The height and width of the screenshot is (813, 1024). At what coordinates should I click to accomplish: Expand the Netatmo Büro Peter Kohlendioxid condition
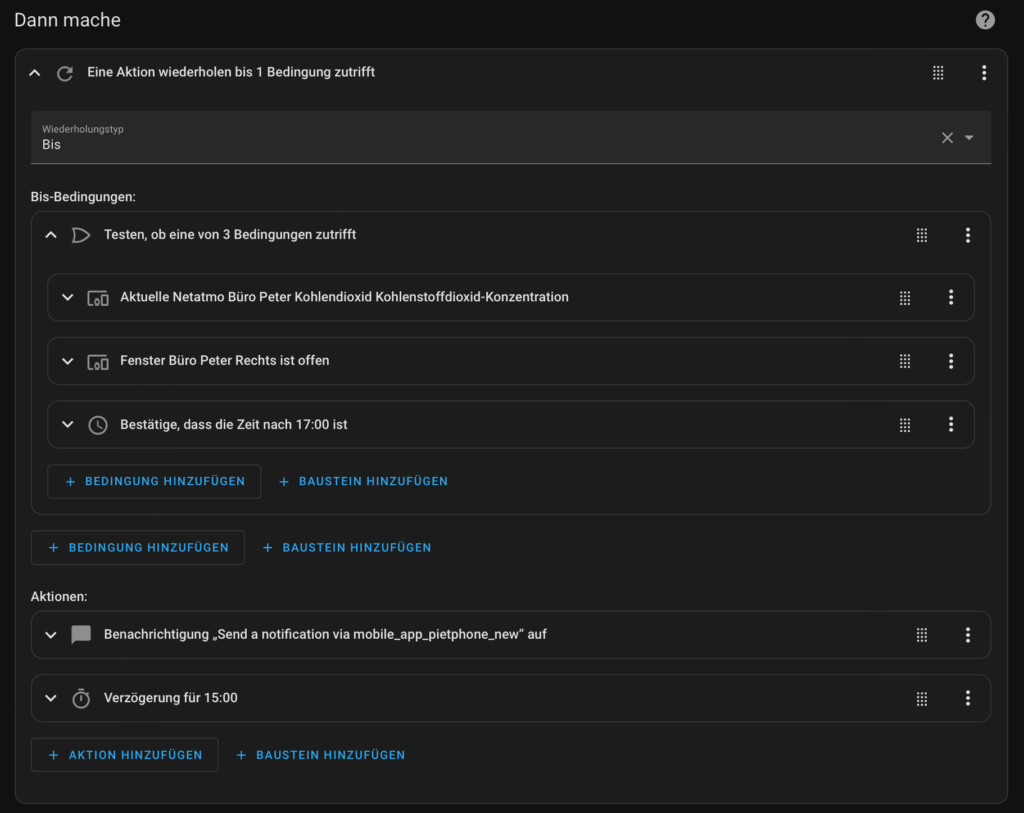(68, 297)
